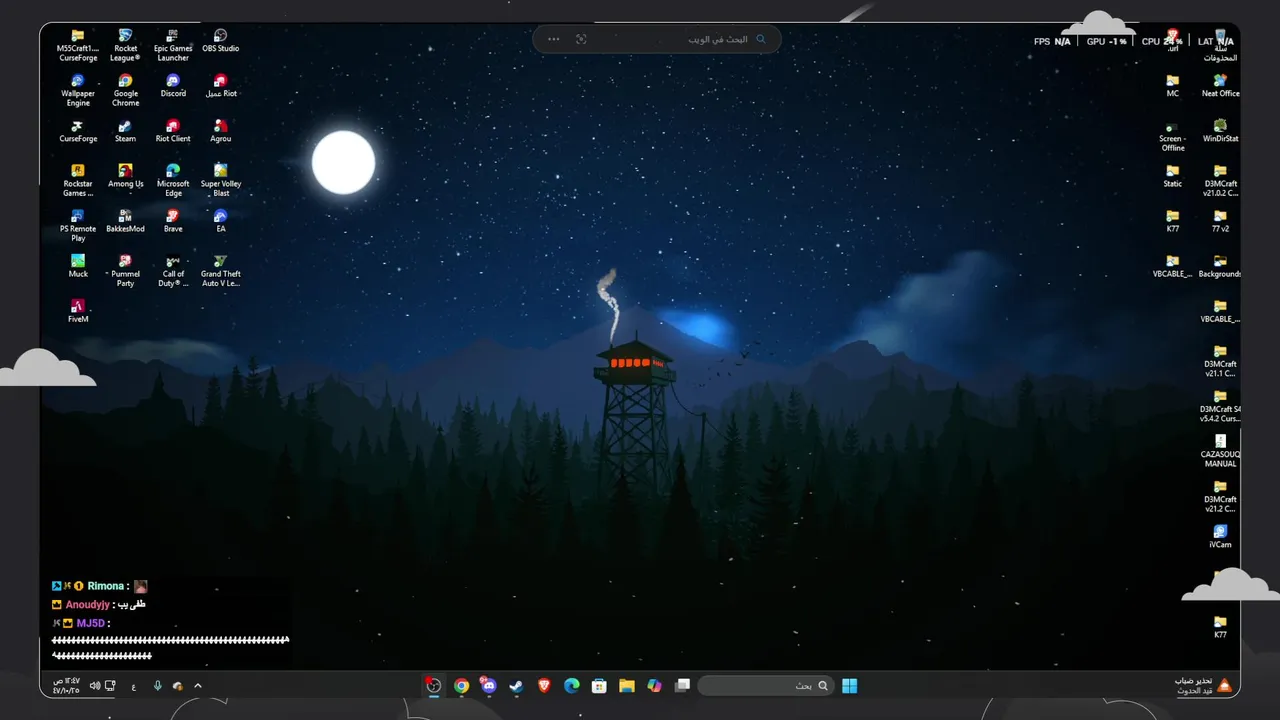Select the Muck desktop shortcut
Screen dimensions: 1280x720
pos(78,266)
